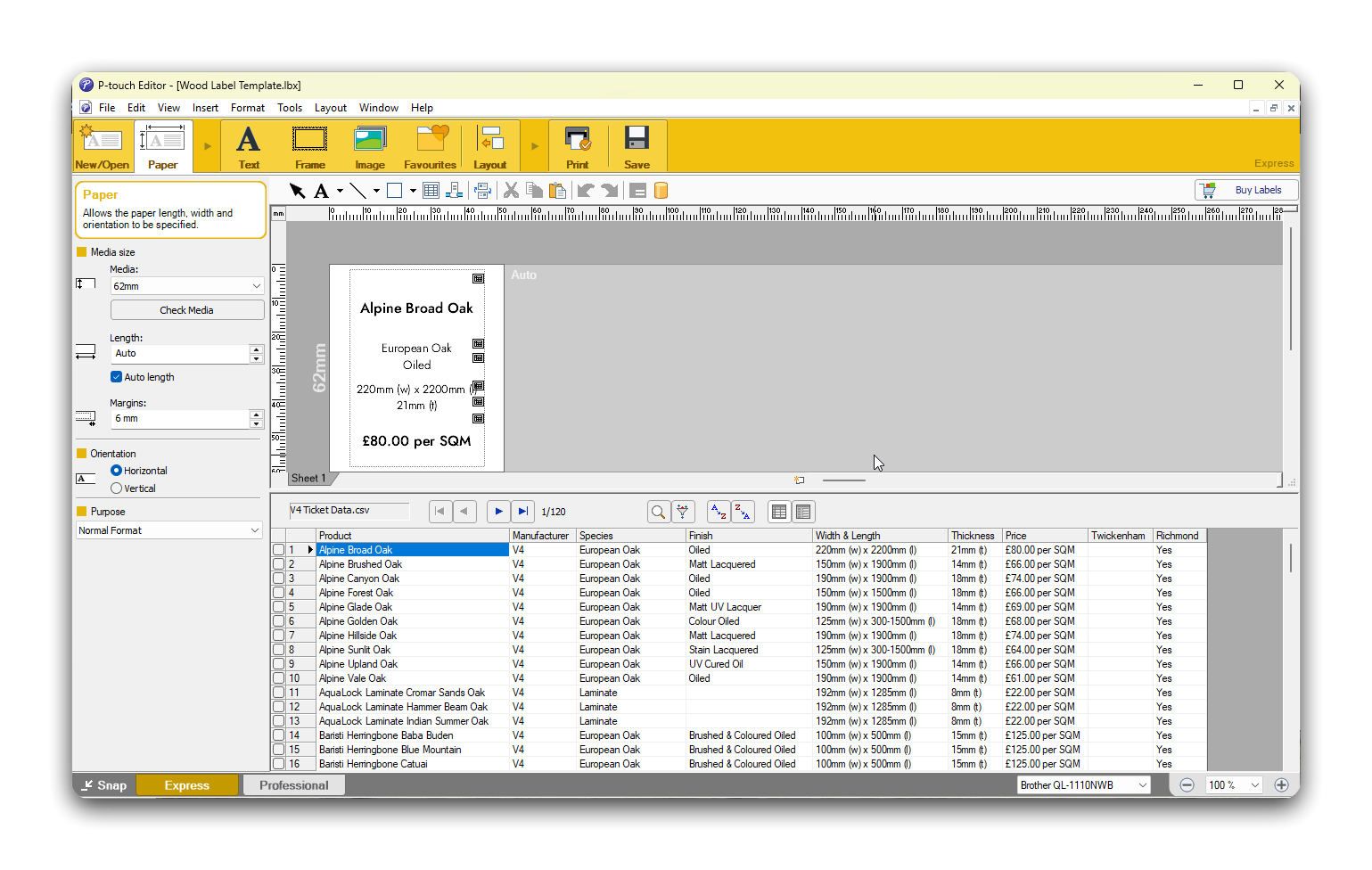Tick checkbox for row 5 Alpine Glade Oak
This screenshot has width=1372, height=870.
point(279,607)
